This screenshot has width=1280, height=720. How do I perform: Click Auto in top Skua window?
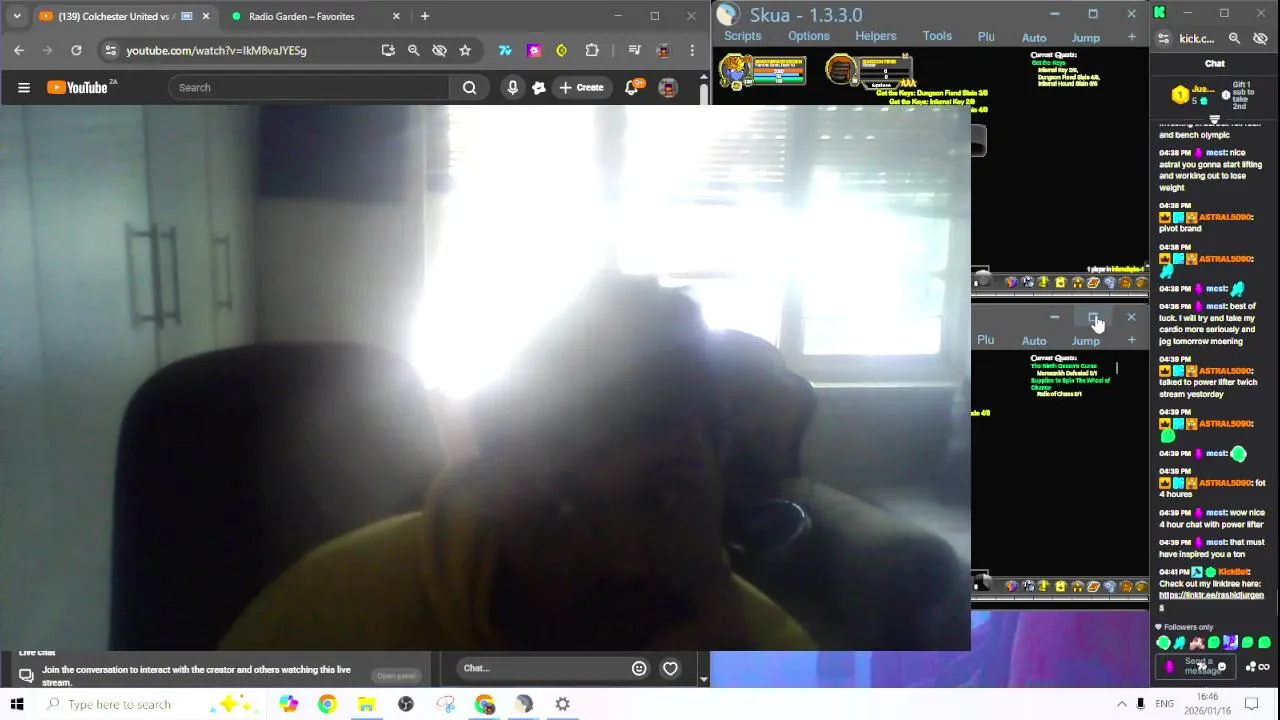(x=1034, y=38)
